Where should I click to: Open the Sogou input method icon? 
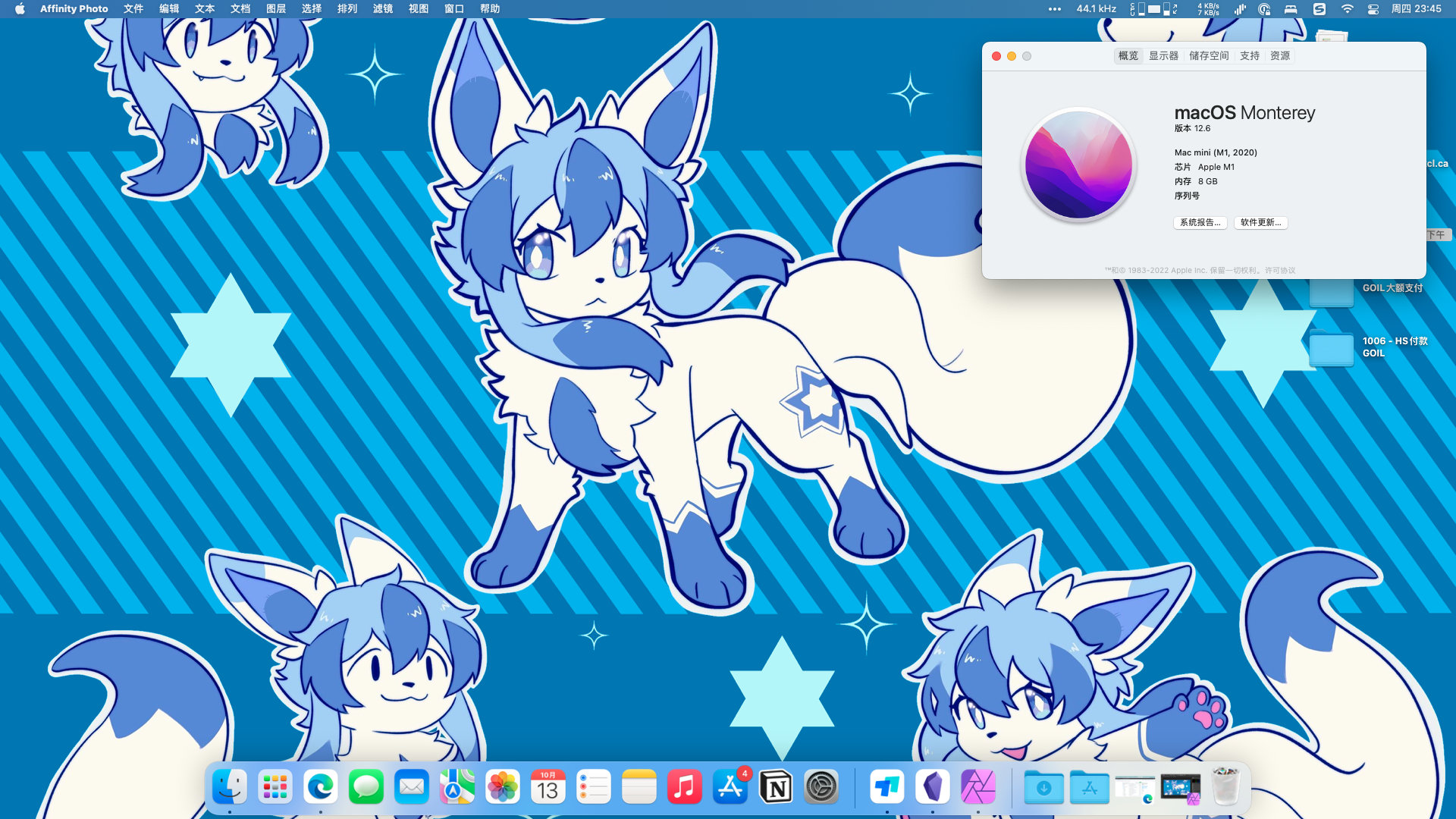tap(1319, 9)
